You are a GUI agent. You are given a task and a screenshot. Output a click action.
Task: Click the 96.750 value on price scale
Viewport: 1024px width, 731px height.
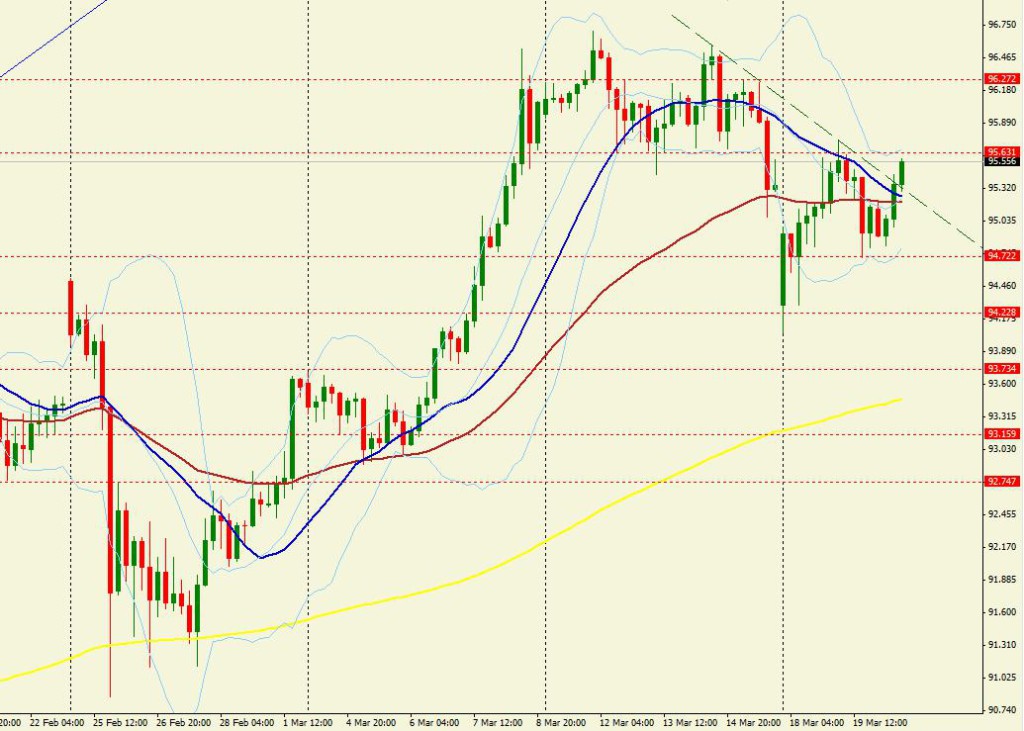1001,24
